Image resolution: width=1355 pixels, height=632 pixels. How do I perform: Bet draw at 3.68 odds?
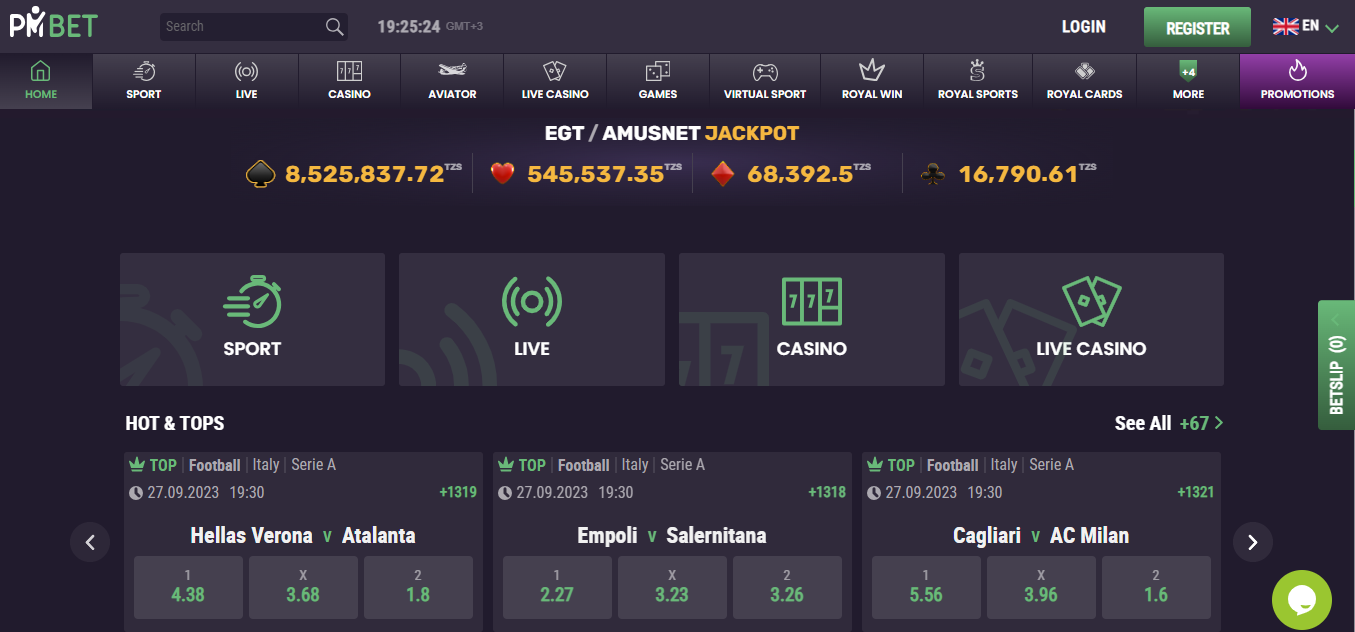coord(303,586)
